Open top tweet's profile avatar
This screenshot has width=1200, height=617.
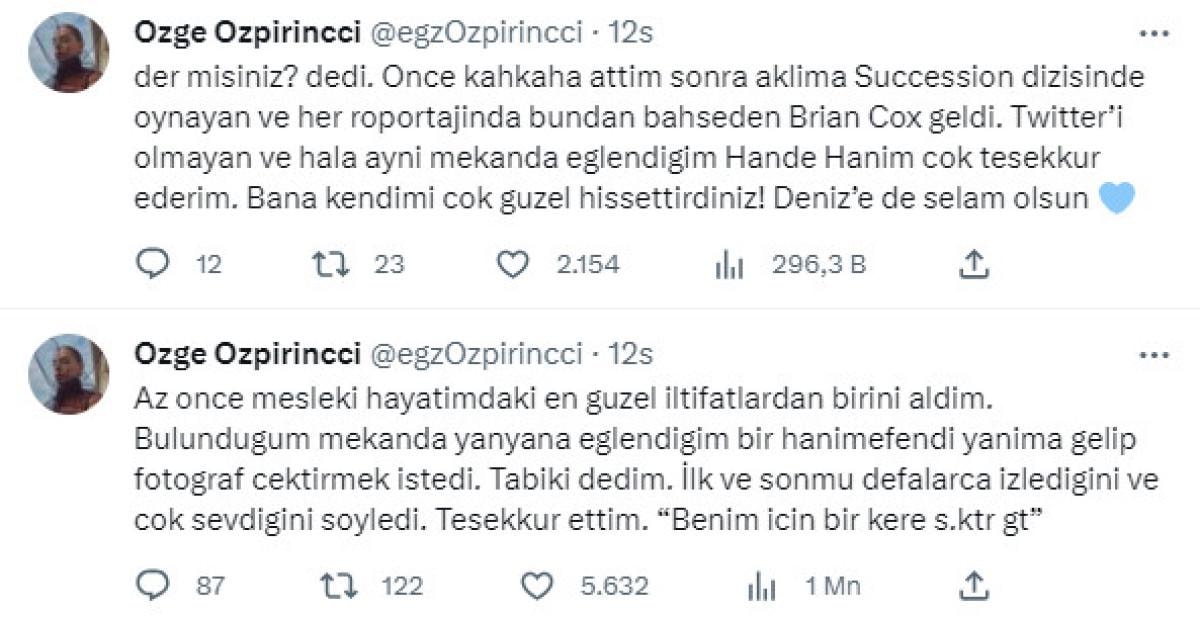(x=69, y=53)
